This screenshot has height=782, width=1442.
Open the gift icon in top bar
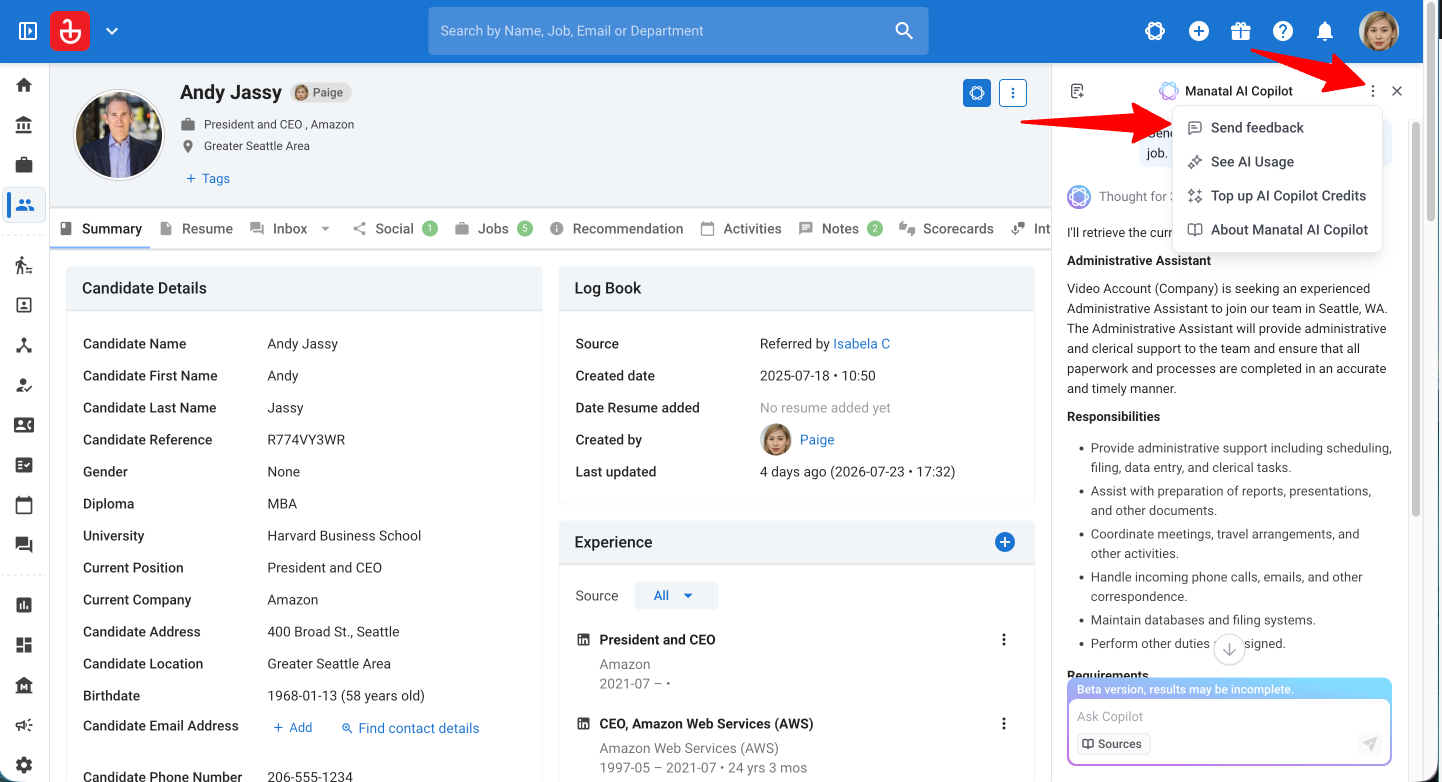coord(1241,31)
